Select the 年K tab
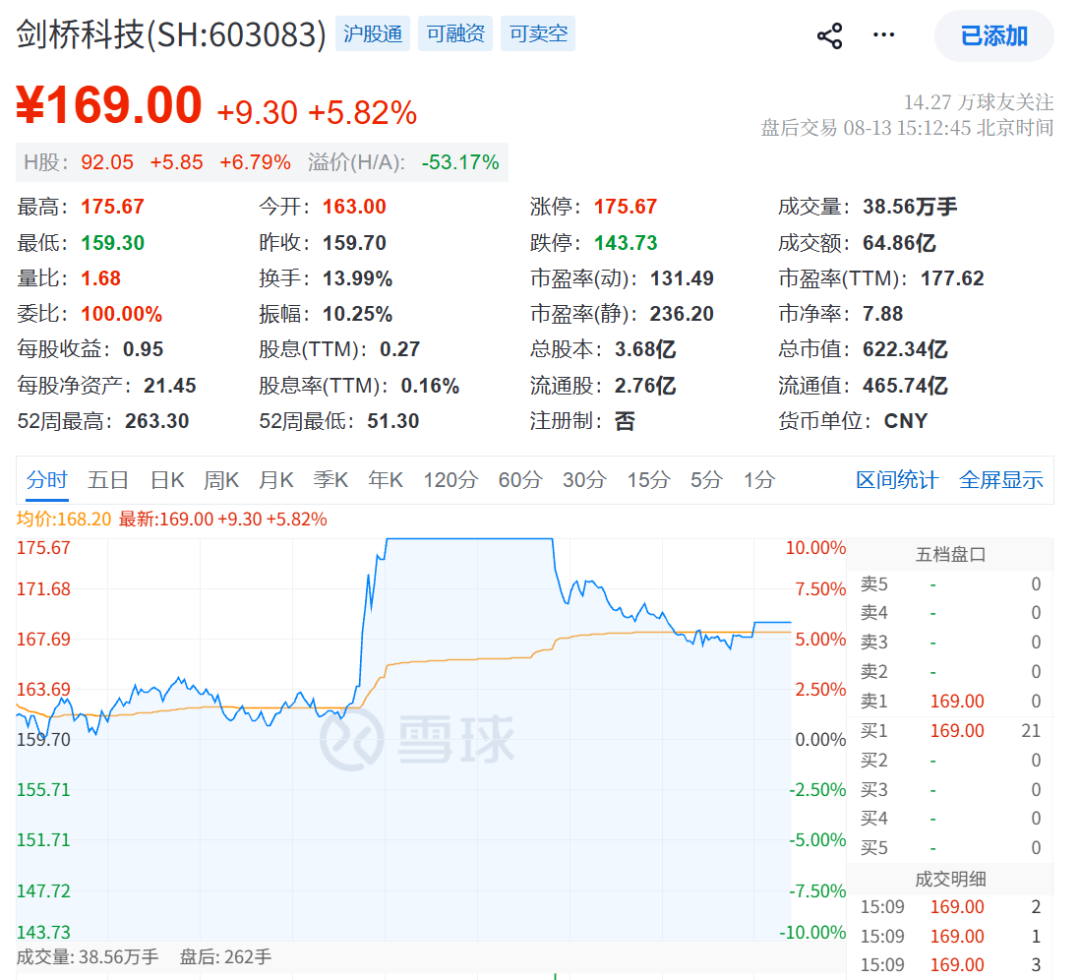 (385, 480)
